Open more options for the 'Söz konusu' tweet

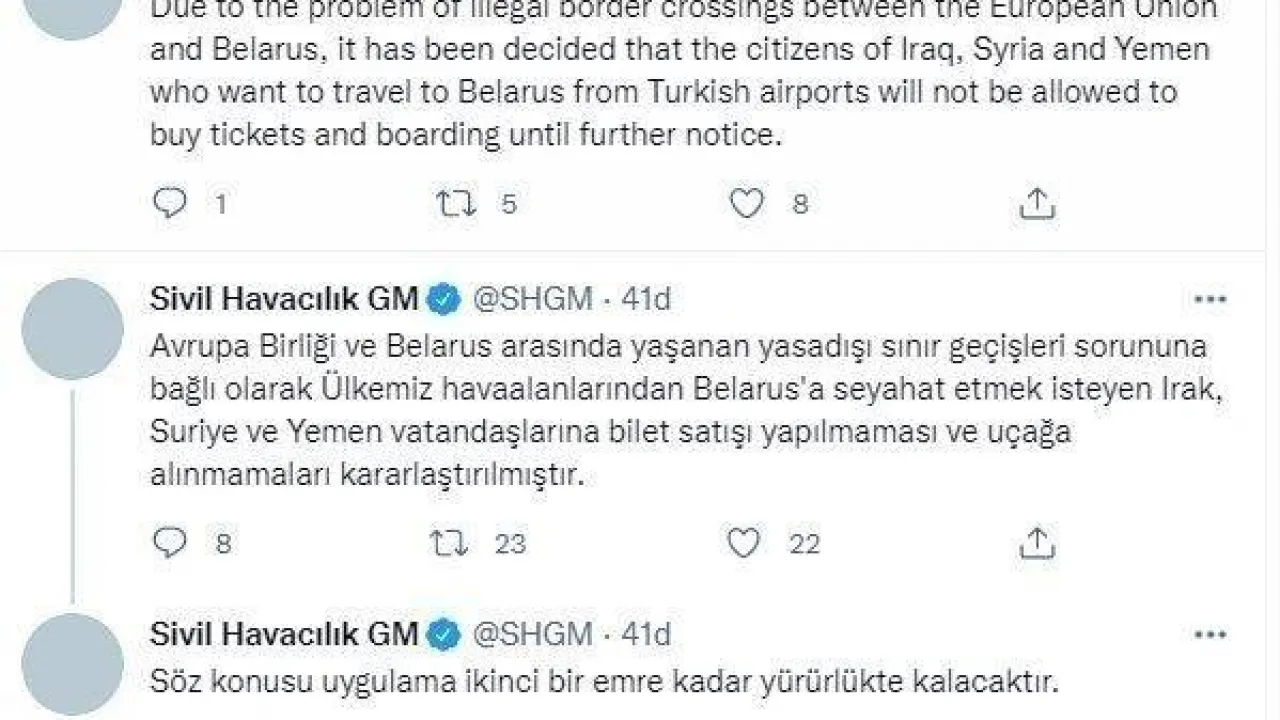pyautogui.click(x=1210, y=634)
